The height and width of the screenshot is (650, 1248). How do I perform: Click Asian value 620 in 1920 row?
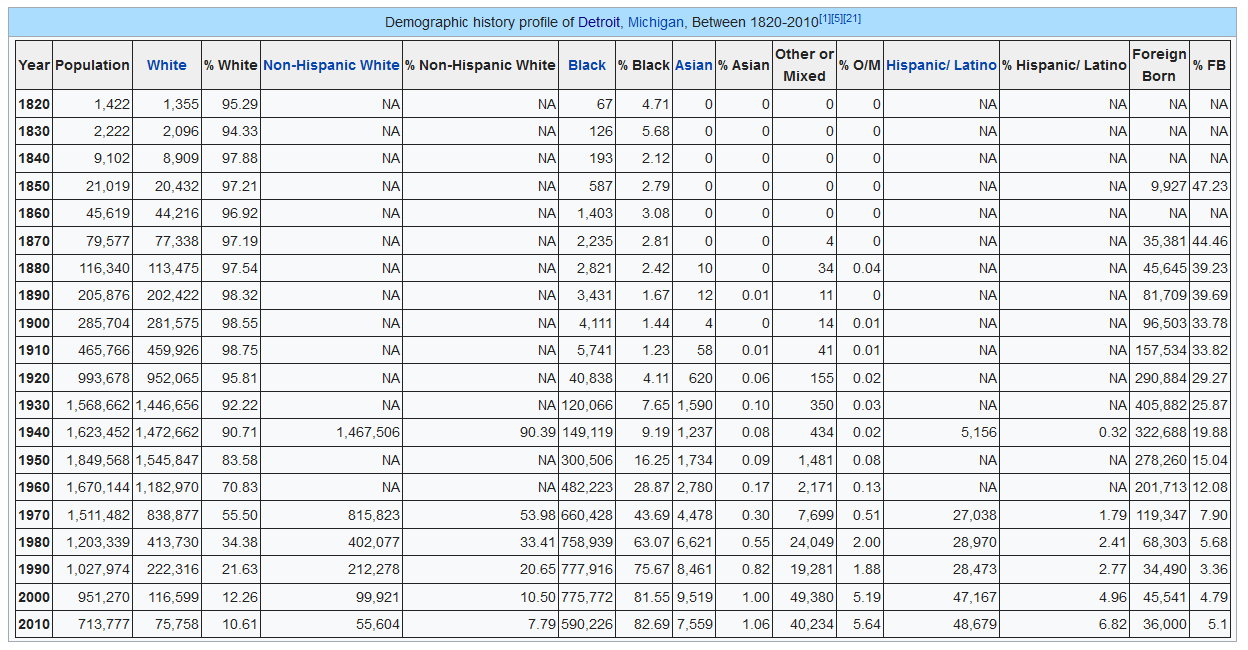point(701,378)
